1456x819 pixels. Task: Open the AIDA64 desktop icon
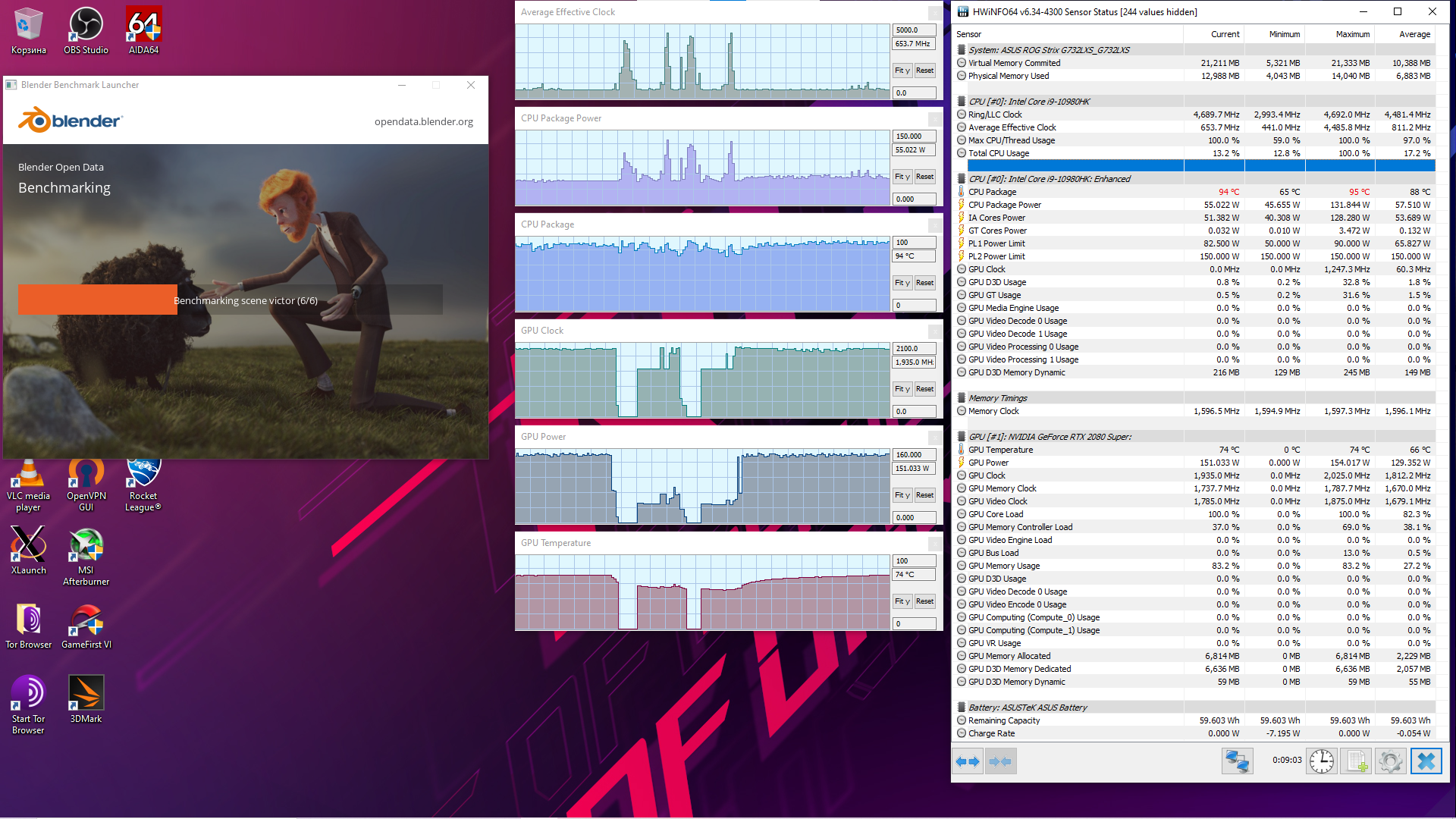(x=143, y=31)
